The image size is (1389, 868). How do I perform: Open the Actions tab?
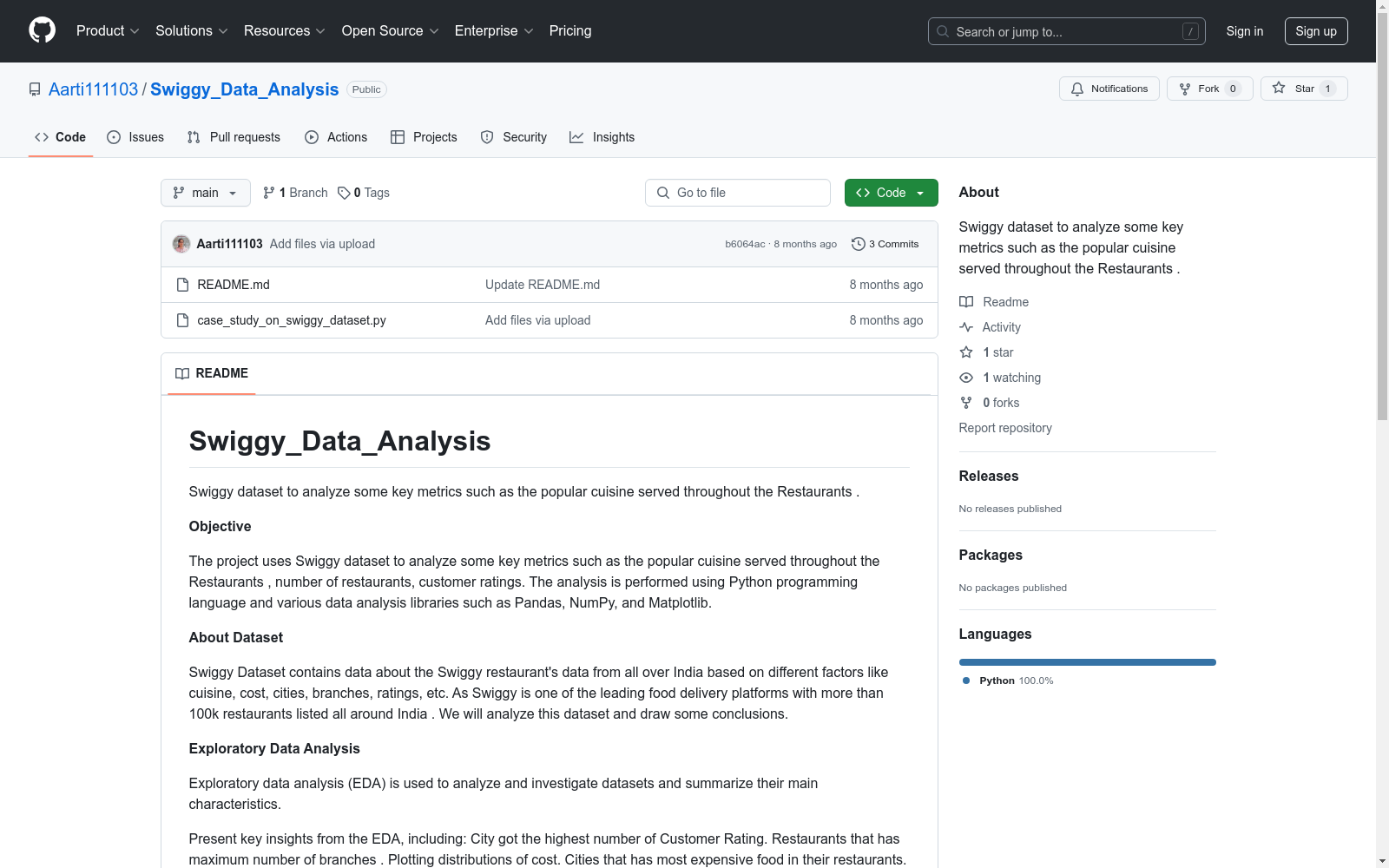point(336,137)
